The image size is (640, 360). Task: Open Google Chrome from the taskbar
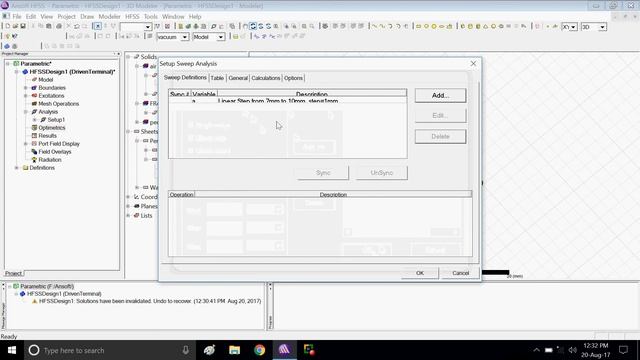click(x=260, y=350)
